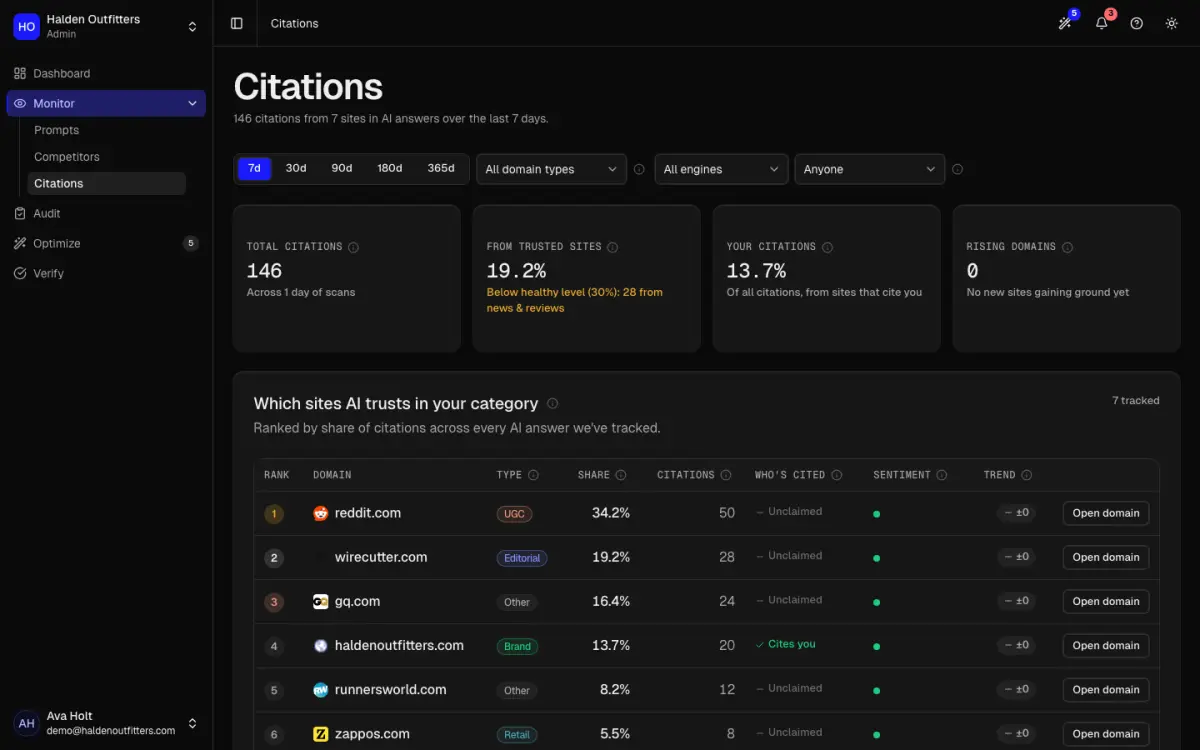Click the From Trusted Sites info icon
Viewport: 1200px width, 750px height.
[613, 247]
